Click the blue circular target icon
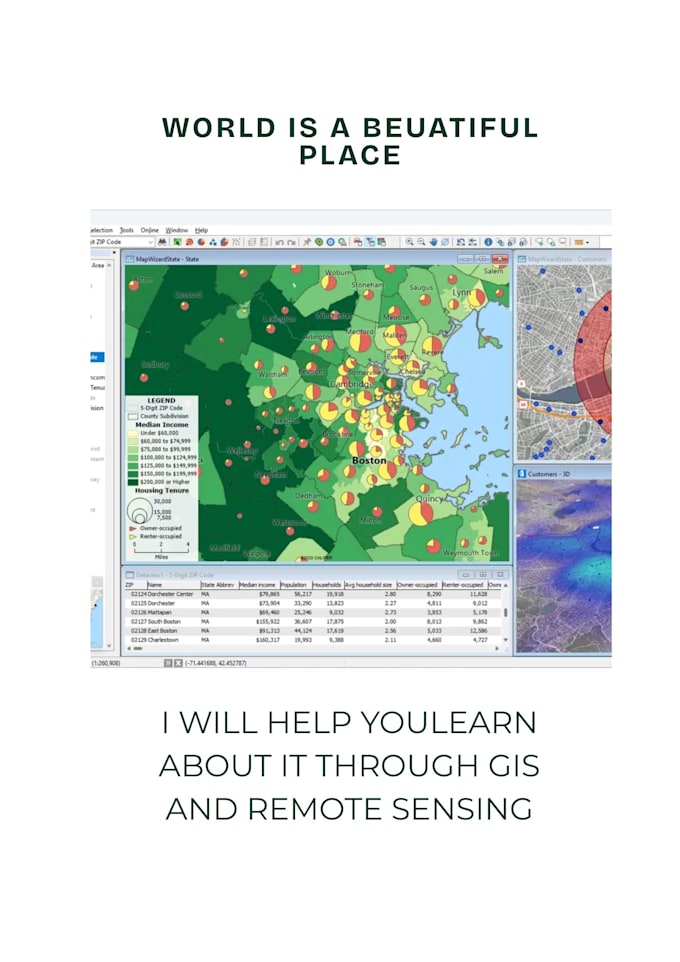The image size is (680, 962). tap(331, 242)
